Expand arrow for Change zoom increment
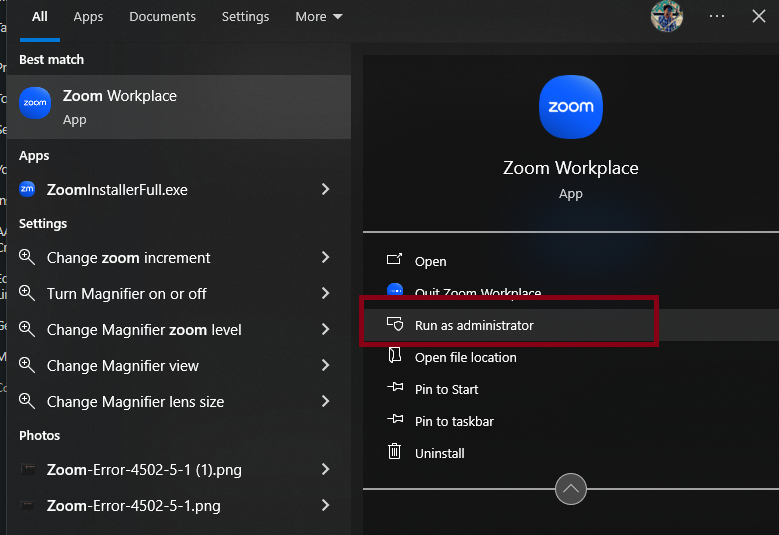 click(325, 257)
